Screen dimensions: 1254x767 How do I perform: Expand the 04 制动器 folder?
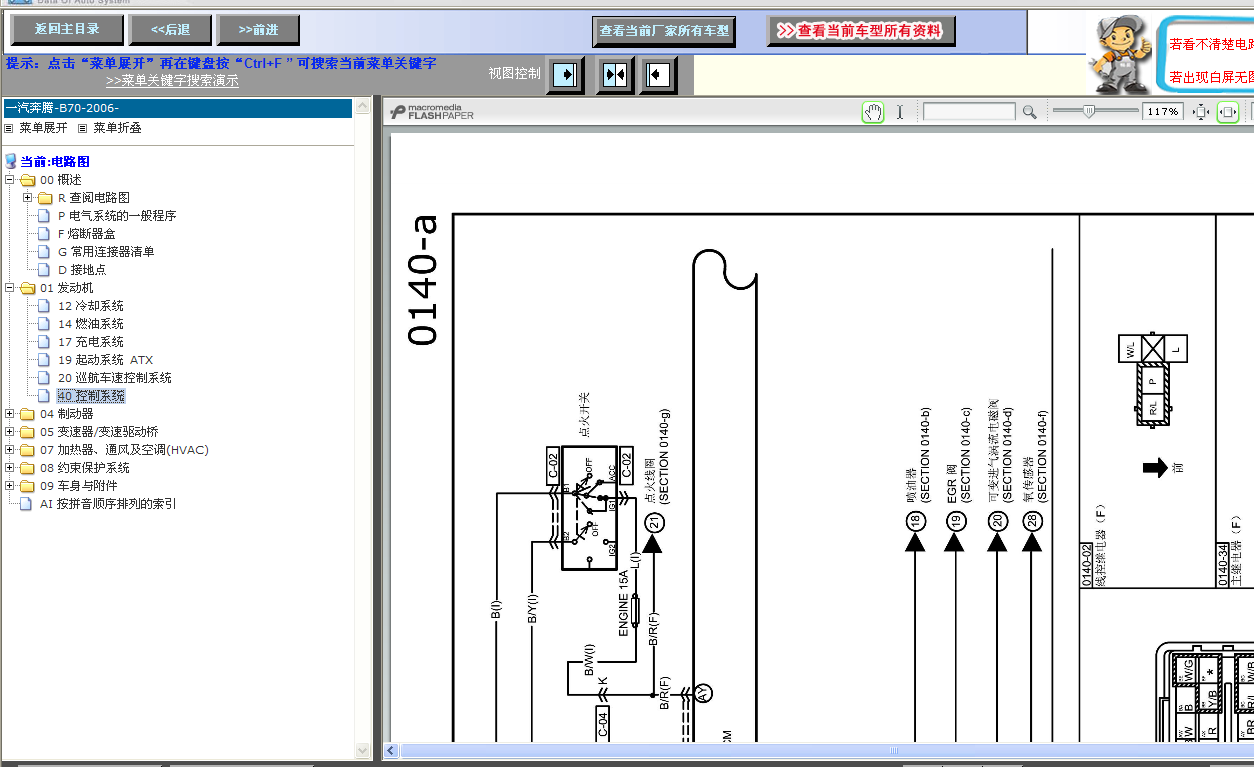pyautogui.click(x=10, y=414)
